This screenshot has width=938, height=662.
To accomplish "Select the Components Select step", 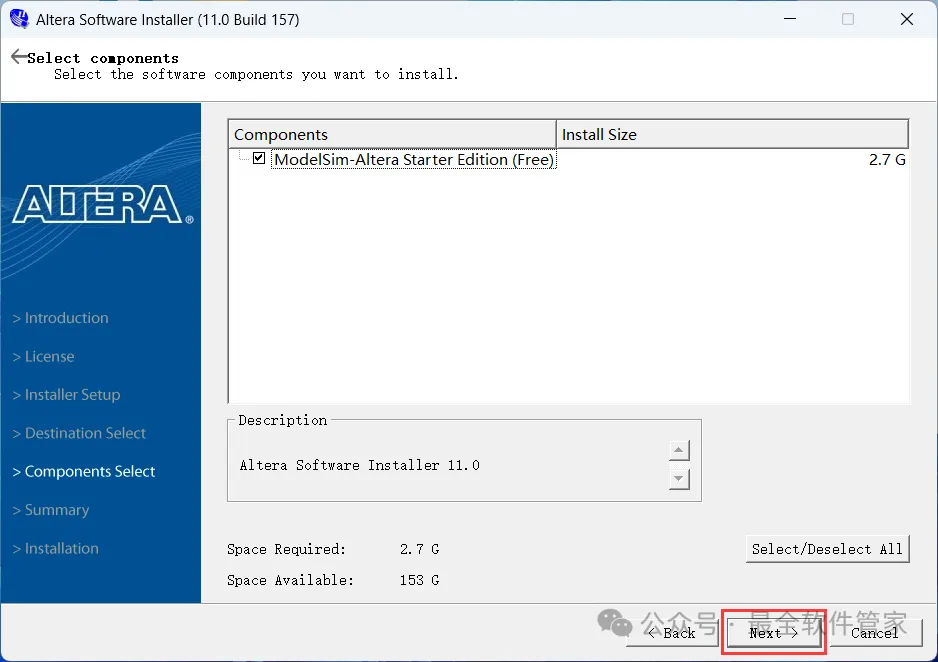I will click(x=84, y=471).
